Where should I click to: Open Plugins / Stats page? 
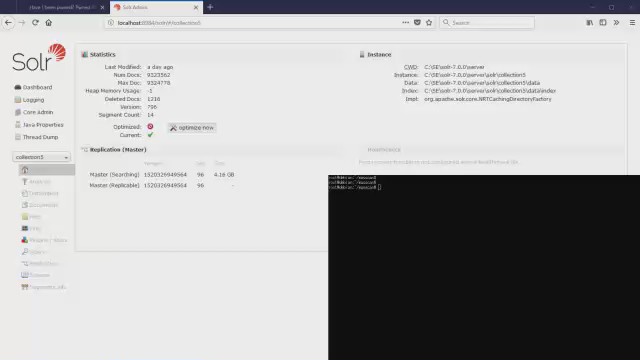tap(44, 240)
